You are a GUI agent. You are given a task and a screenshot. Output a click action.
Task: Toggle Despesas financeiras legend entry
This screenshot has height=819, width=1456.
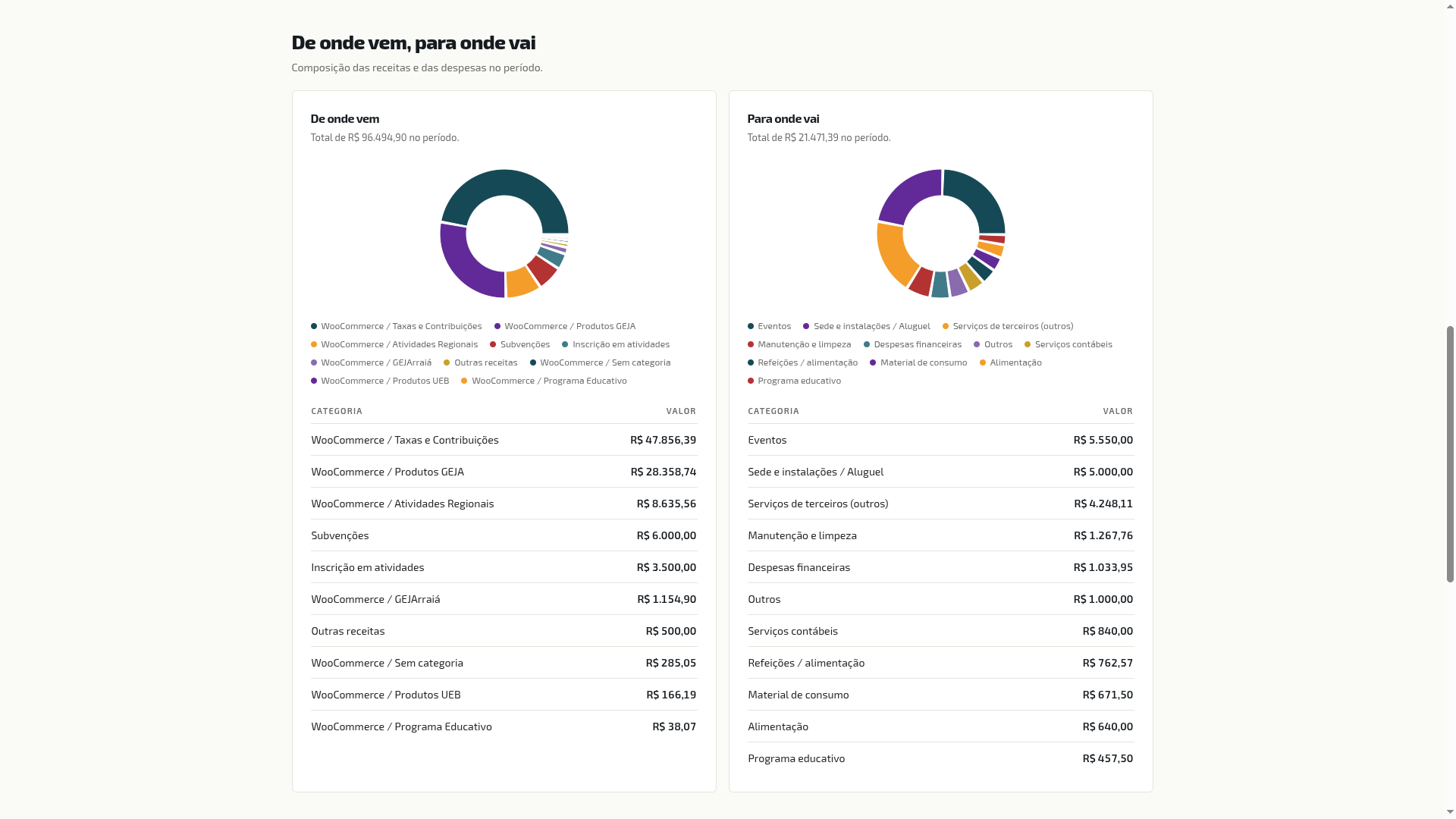click(912, 344)
